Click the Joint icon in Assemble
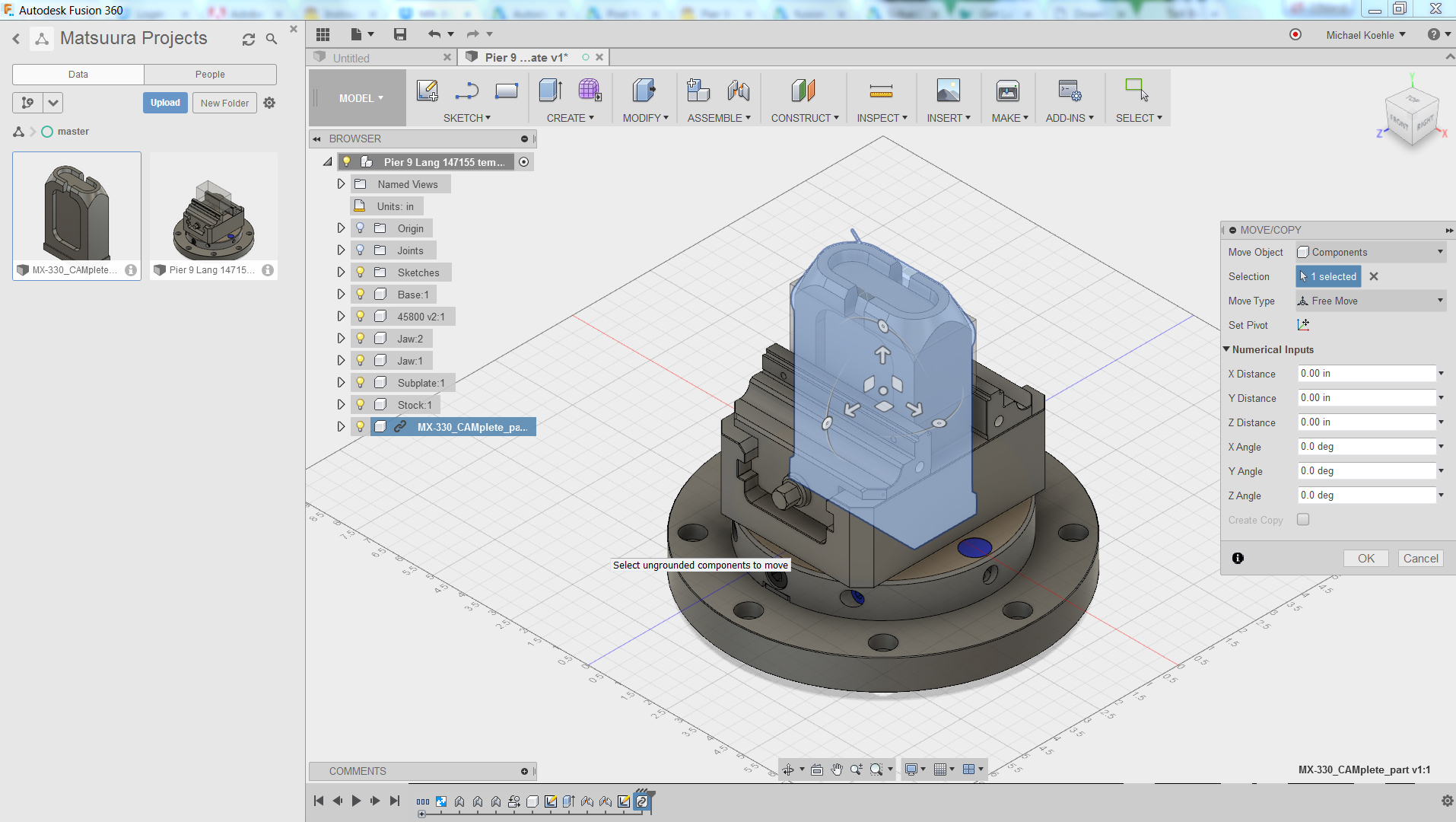Image resolution: width=1456 pixels, height=822 pixels. [738, 91]
